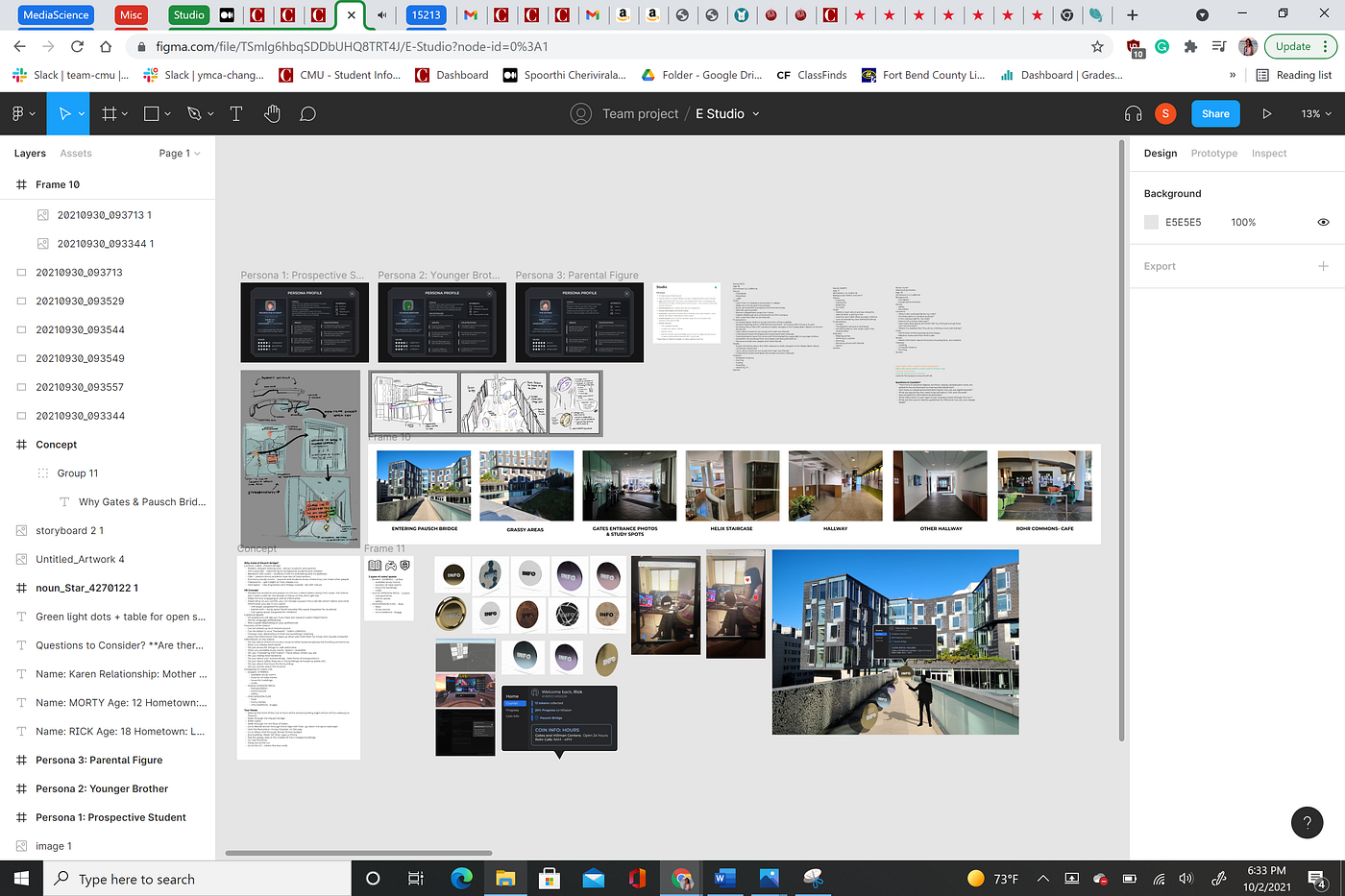The height and width of the screenshot is (896, 1345).
Task: Open the Dashboard bookmark
Action: point(452,75)
